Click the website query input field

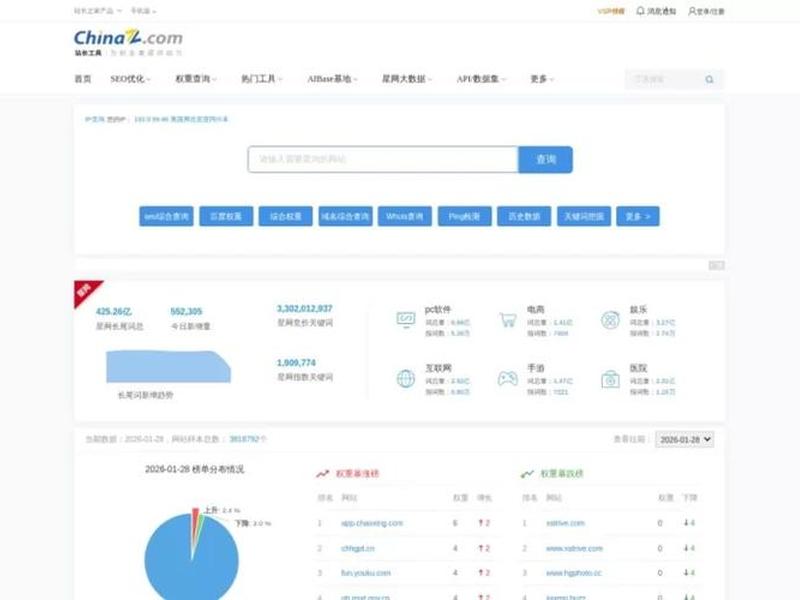click(x=383, y=160)
